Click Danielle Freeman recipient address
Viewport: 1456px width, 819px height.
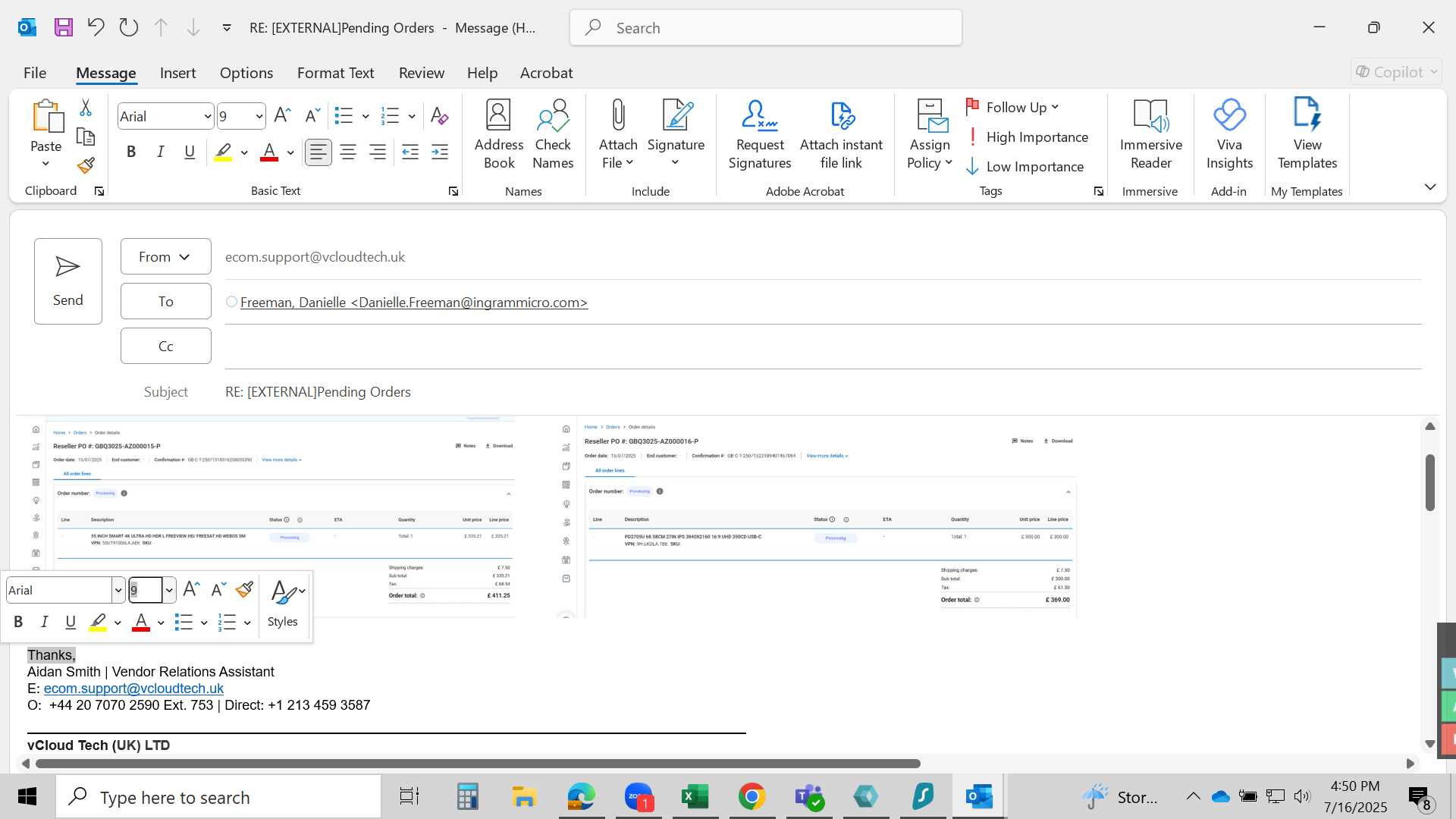[x=414, y=303]
